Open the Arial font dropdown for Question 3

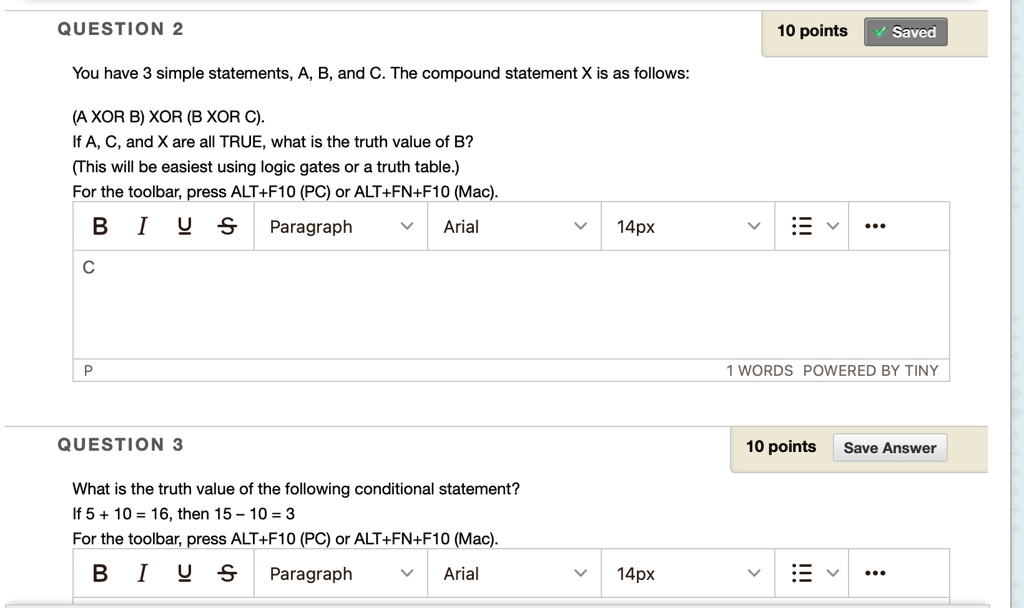(513, 573)
